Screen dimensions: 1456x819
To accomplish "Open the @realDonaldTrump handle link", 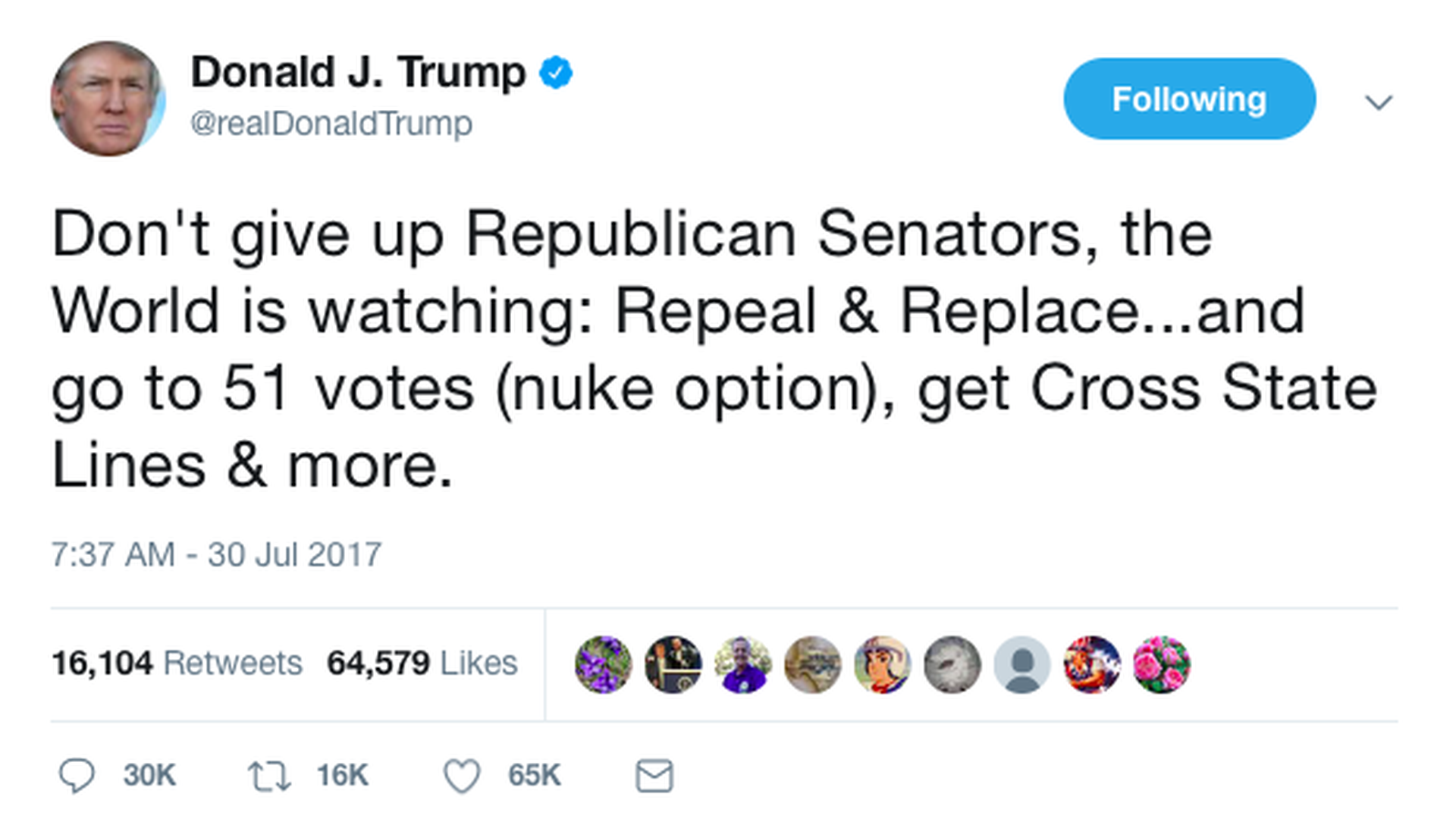I will point(331,123).
